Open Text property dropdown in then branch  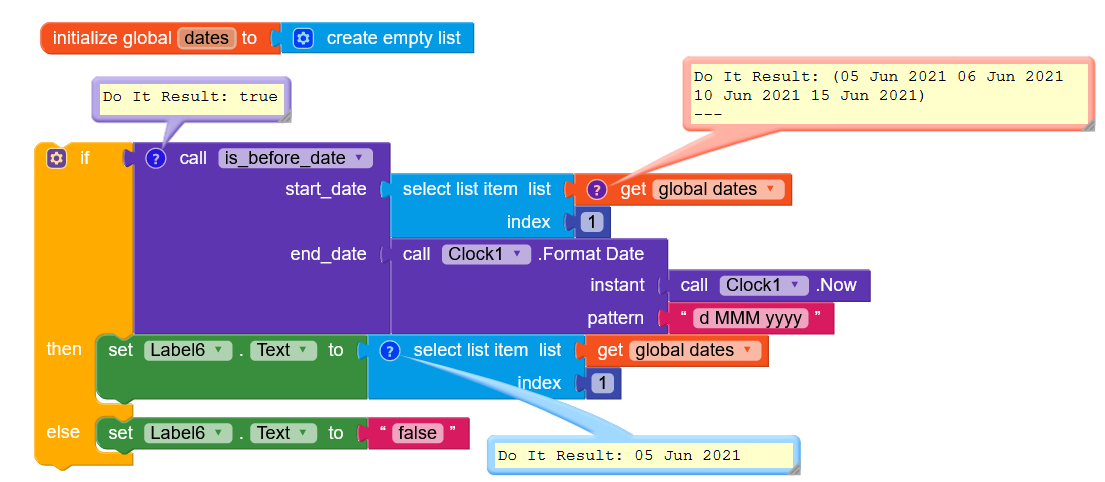[x=283, y=350]
